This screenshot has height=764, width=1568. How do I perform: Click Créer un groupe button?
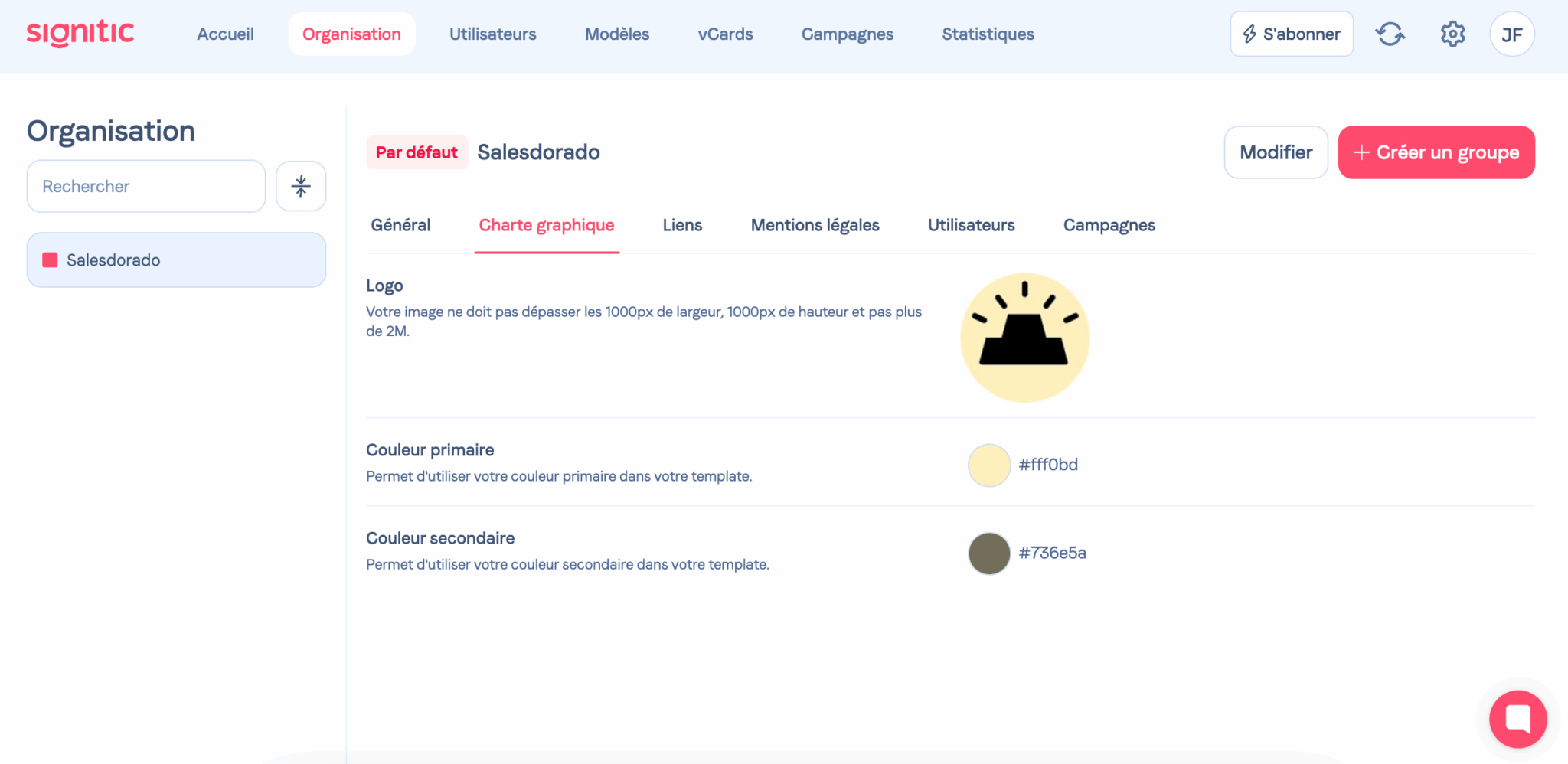point(1436,152)
